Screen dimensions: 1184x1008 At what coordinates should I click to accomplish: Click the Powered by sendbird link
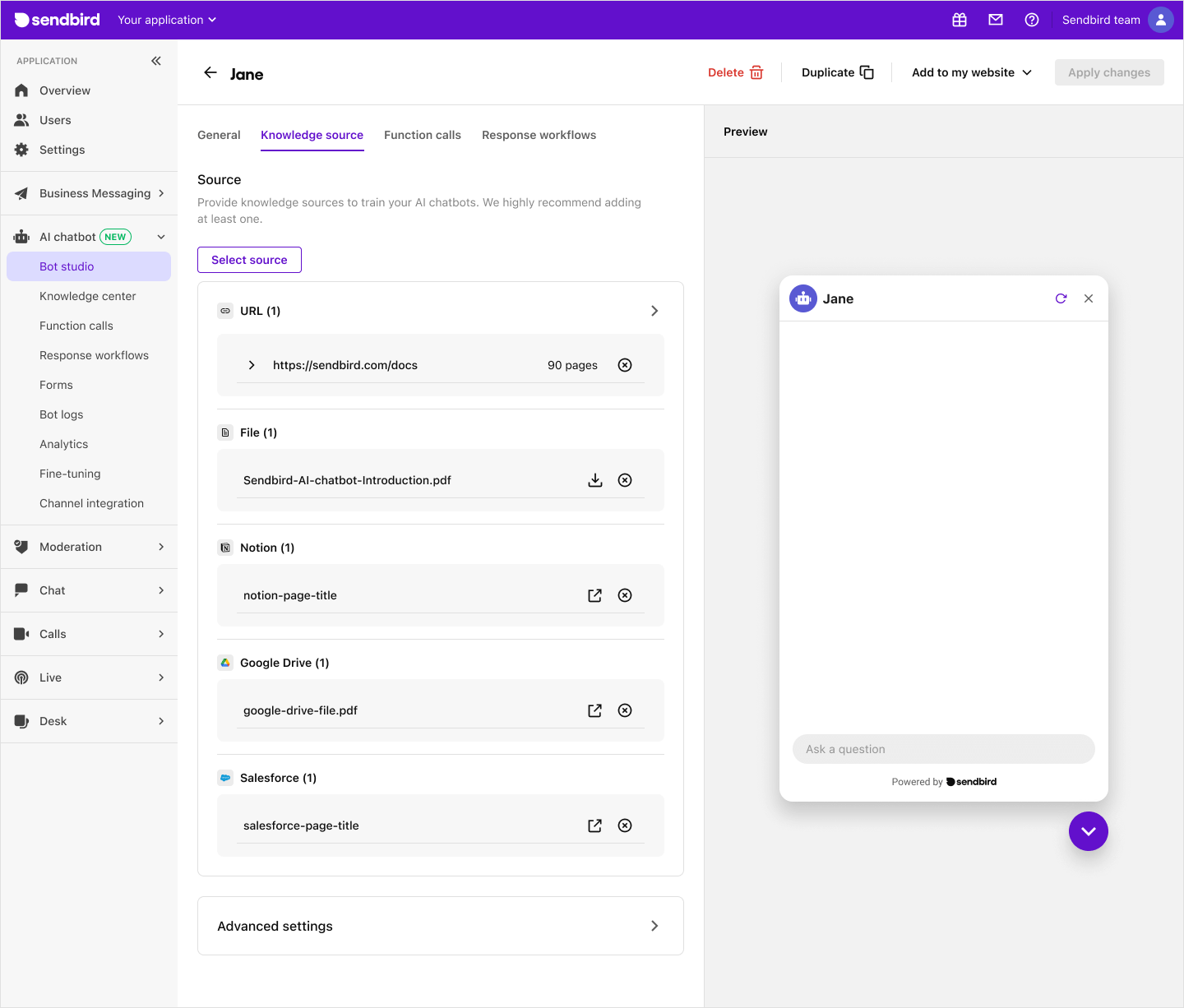[944, 782]
